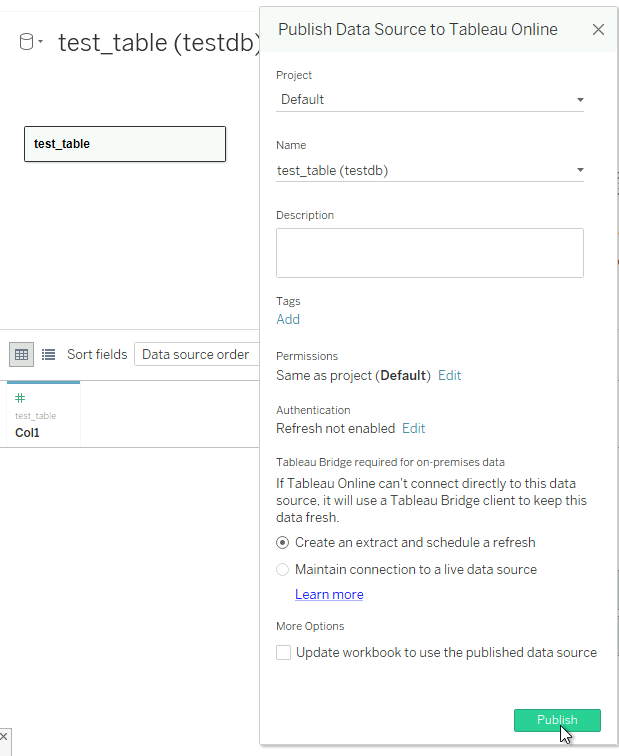Click into the Description text box

point(430,253)
